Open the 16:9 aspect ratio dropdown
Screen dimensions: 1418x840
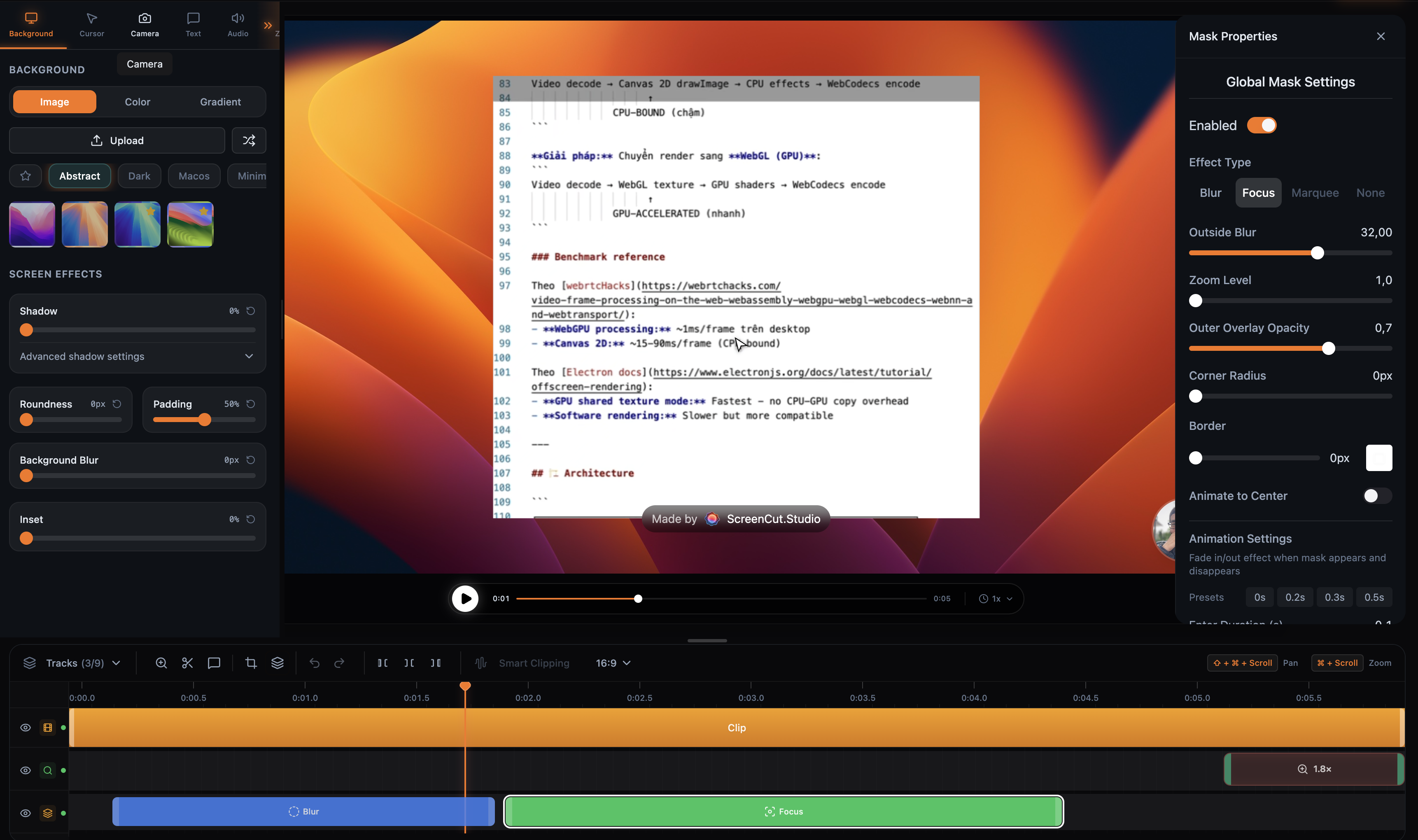tap(613, 663)
